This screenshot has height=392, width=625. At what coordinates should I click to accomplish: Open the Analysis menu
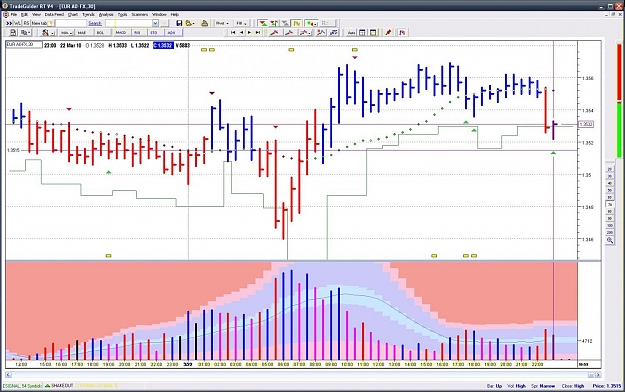click(x=106, y=14)
